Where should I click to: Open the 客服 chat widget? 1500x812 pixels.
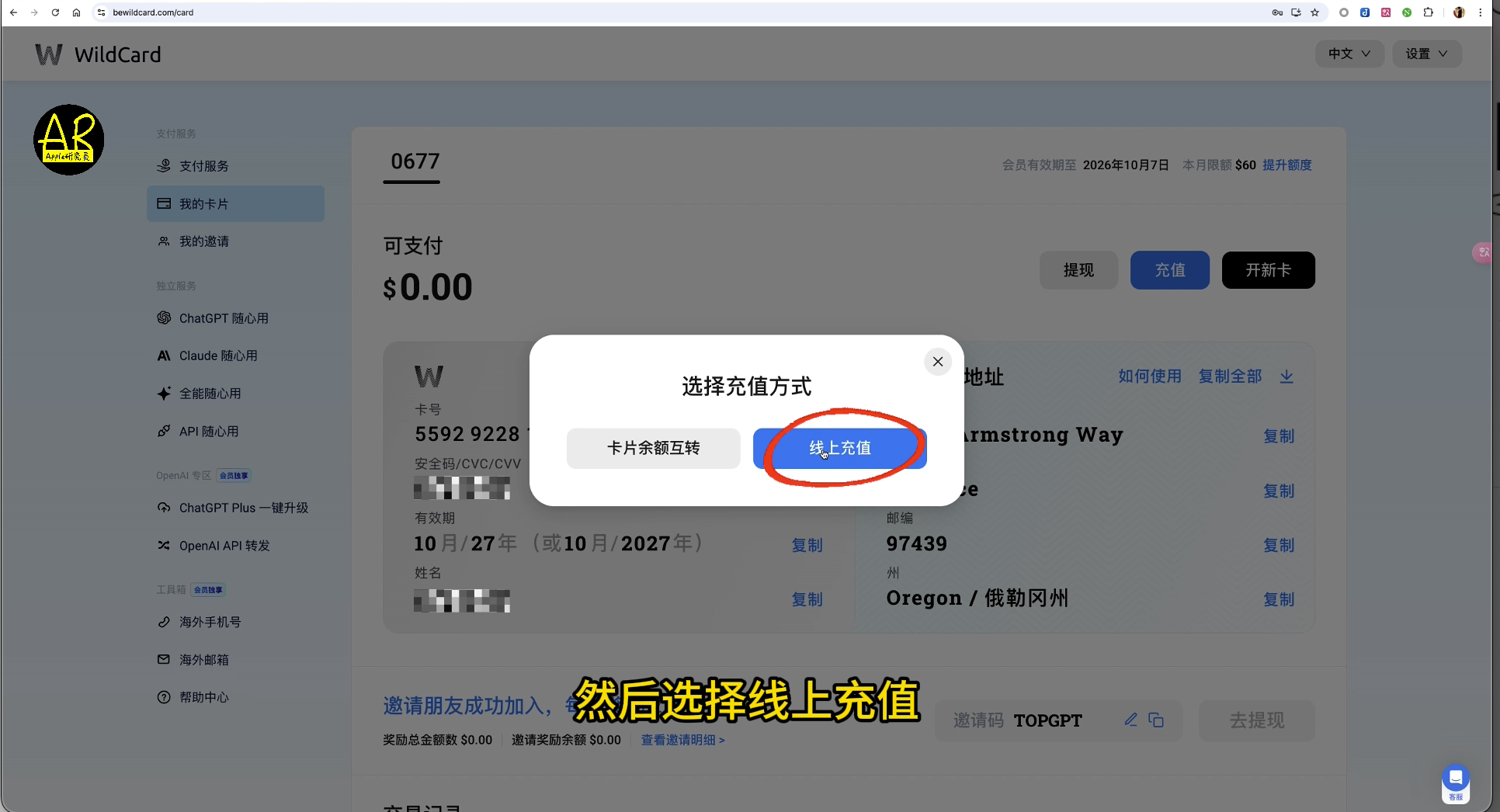1456,783
